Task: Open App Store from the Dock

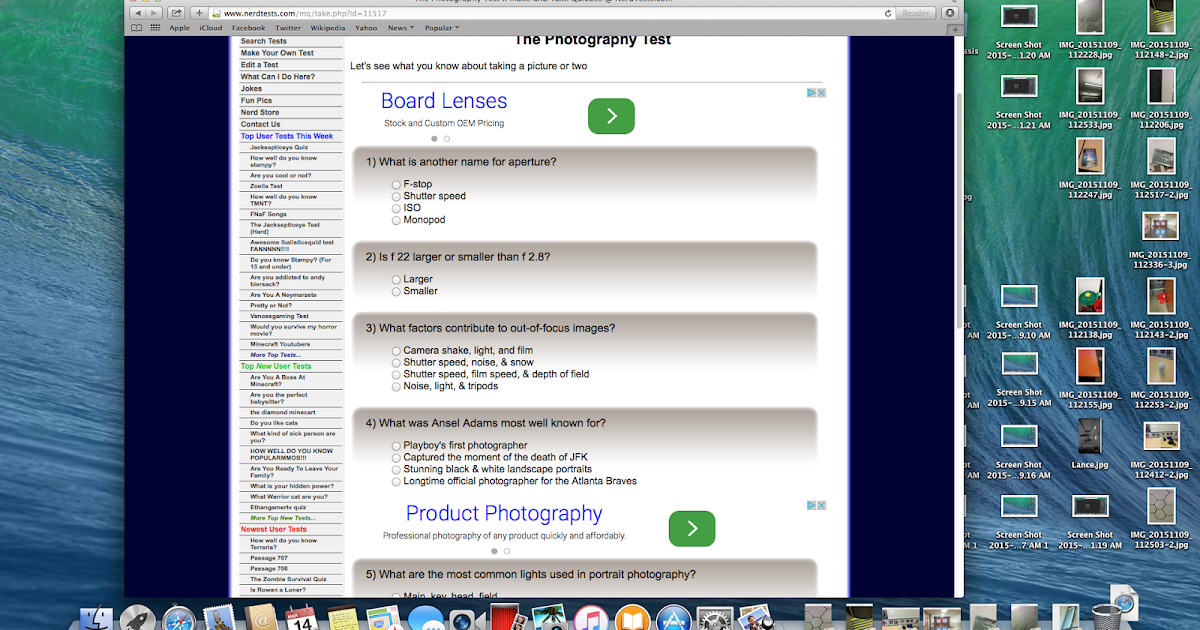Action: pos(675,617)
